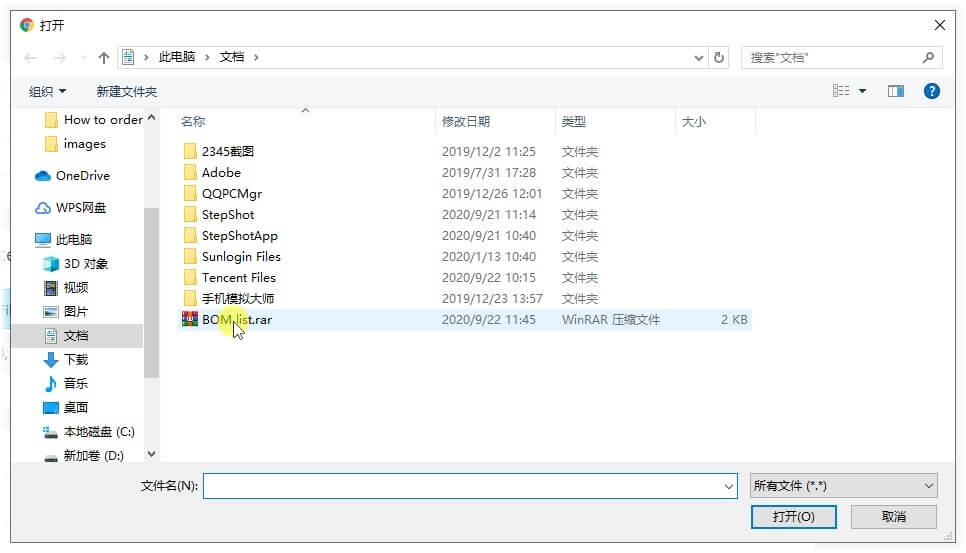Click the Back navigation arrow
The height and width of the screenshot is (553, 966).
coord(30,58)
